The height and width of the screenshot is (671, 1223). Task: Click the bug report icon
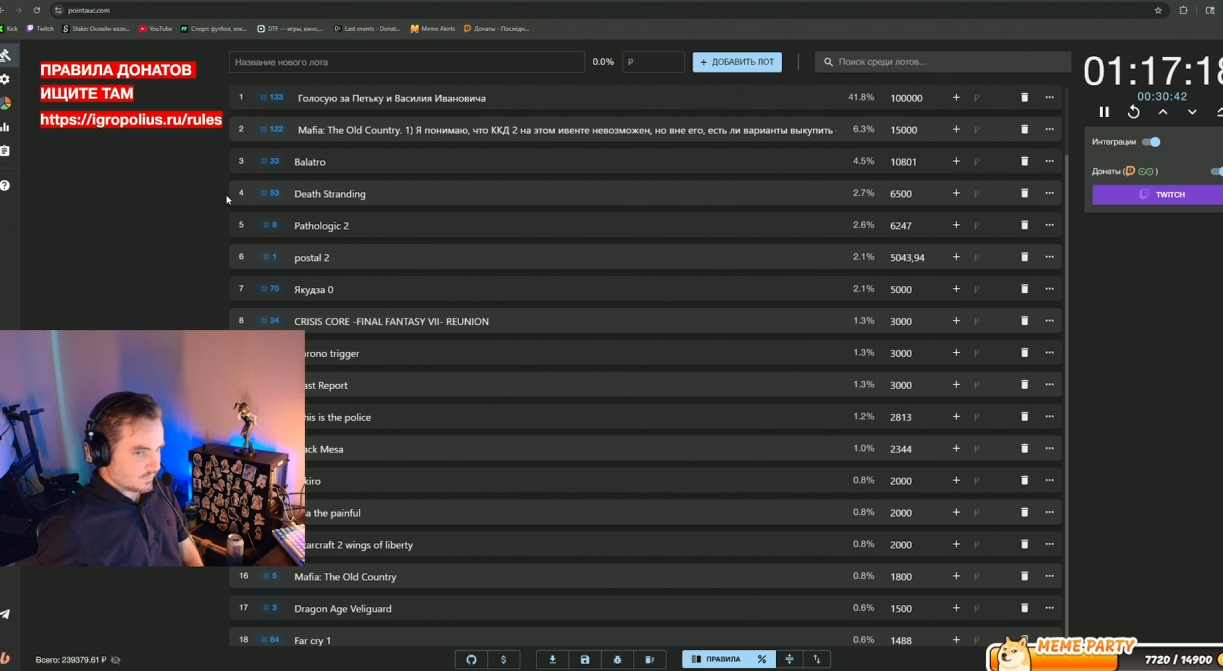[x=617, y=660]
